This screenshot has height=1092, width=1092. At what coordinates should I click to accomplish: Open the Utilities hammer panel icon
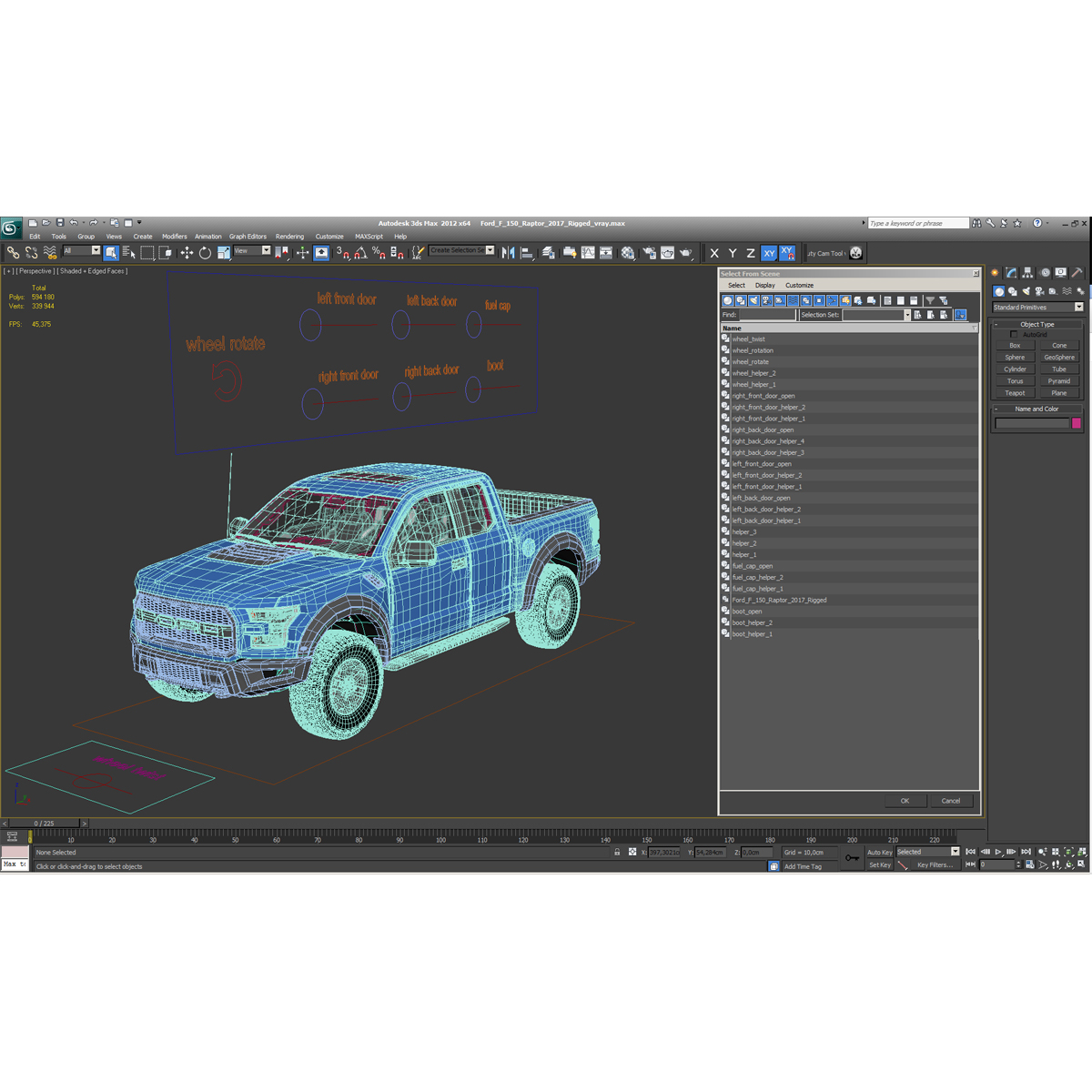pyautogui.click(x=1077, y=272)
